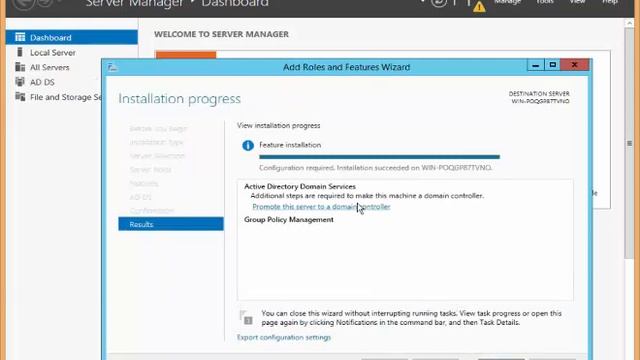Click the scroll-up arrow of Server Manager
640x360 pixels.
[x=629, y=24]
